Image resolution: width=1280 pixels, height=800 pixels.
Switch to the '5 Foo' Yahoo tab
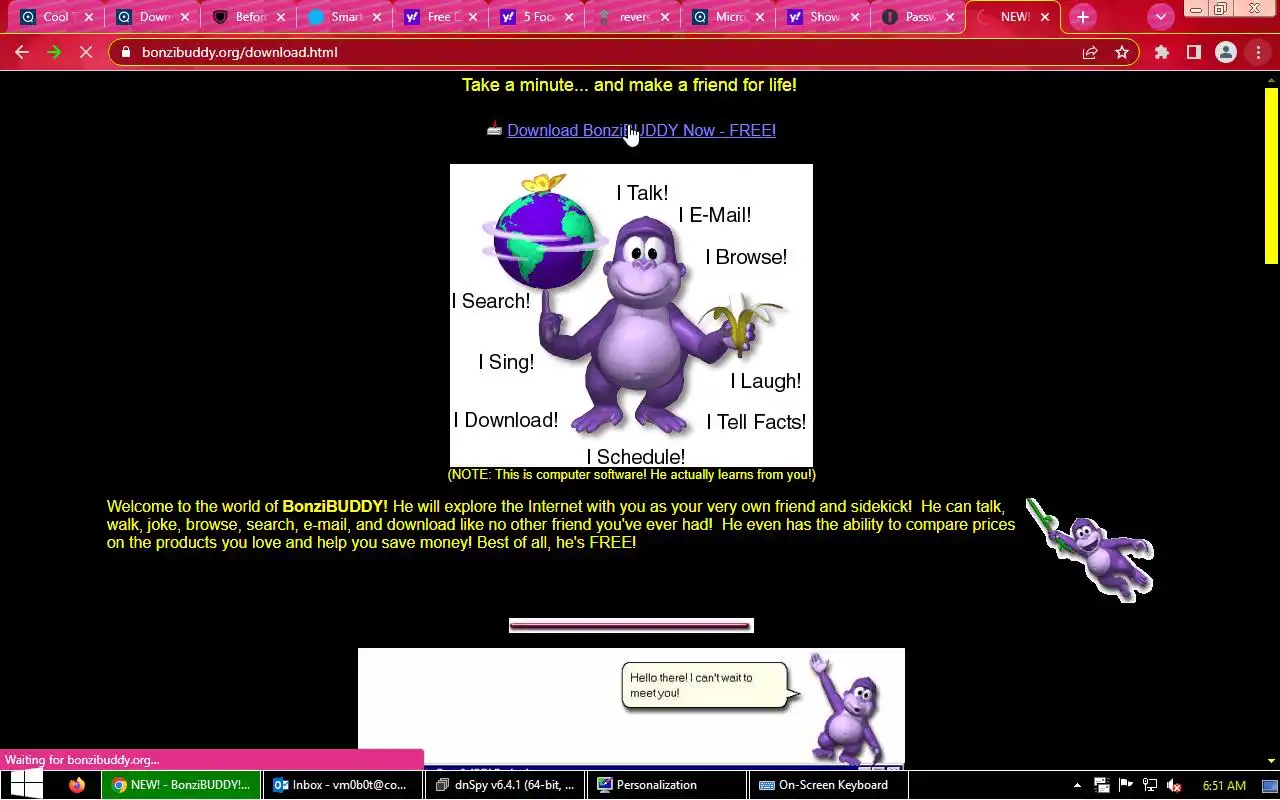click(x=536, y=17)
